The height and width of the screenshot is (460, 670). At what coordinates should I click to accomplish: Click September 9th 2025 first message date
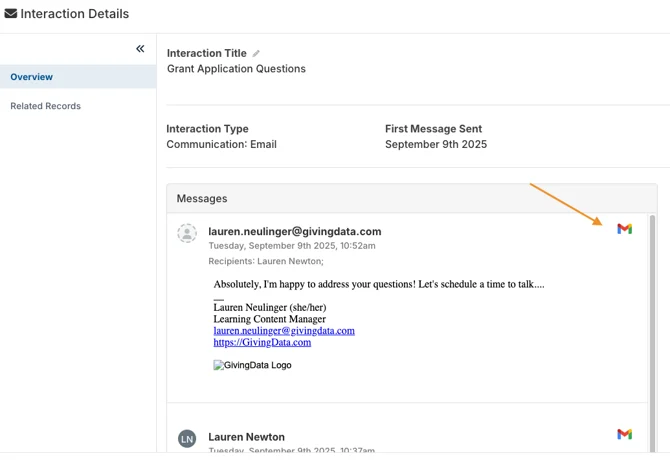click(436, 144)
